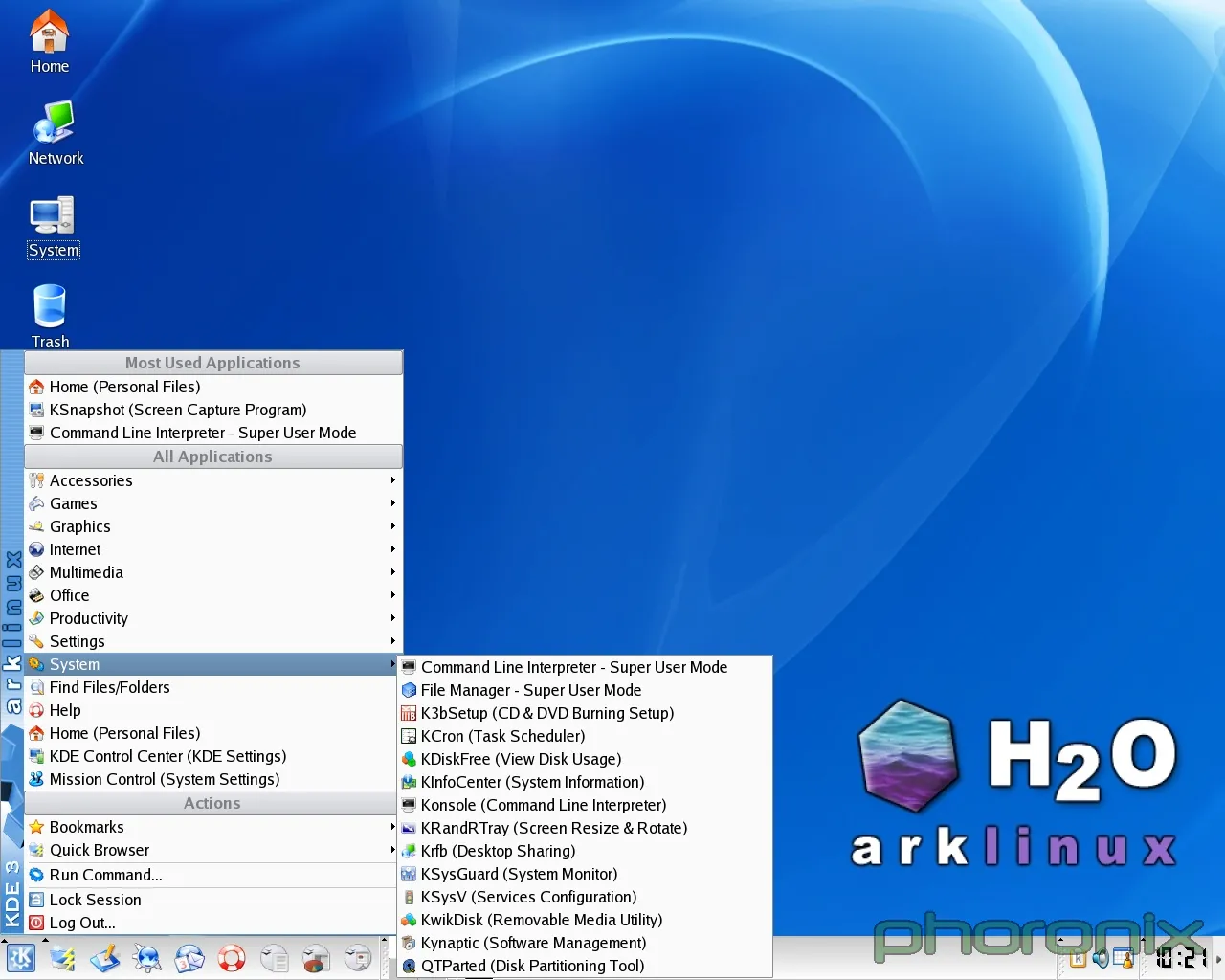Launch the Konqueror web browser panel icon
This screenshot has width=1225, height=980.
point(147,957)
